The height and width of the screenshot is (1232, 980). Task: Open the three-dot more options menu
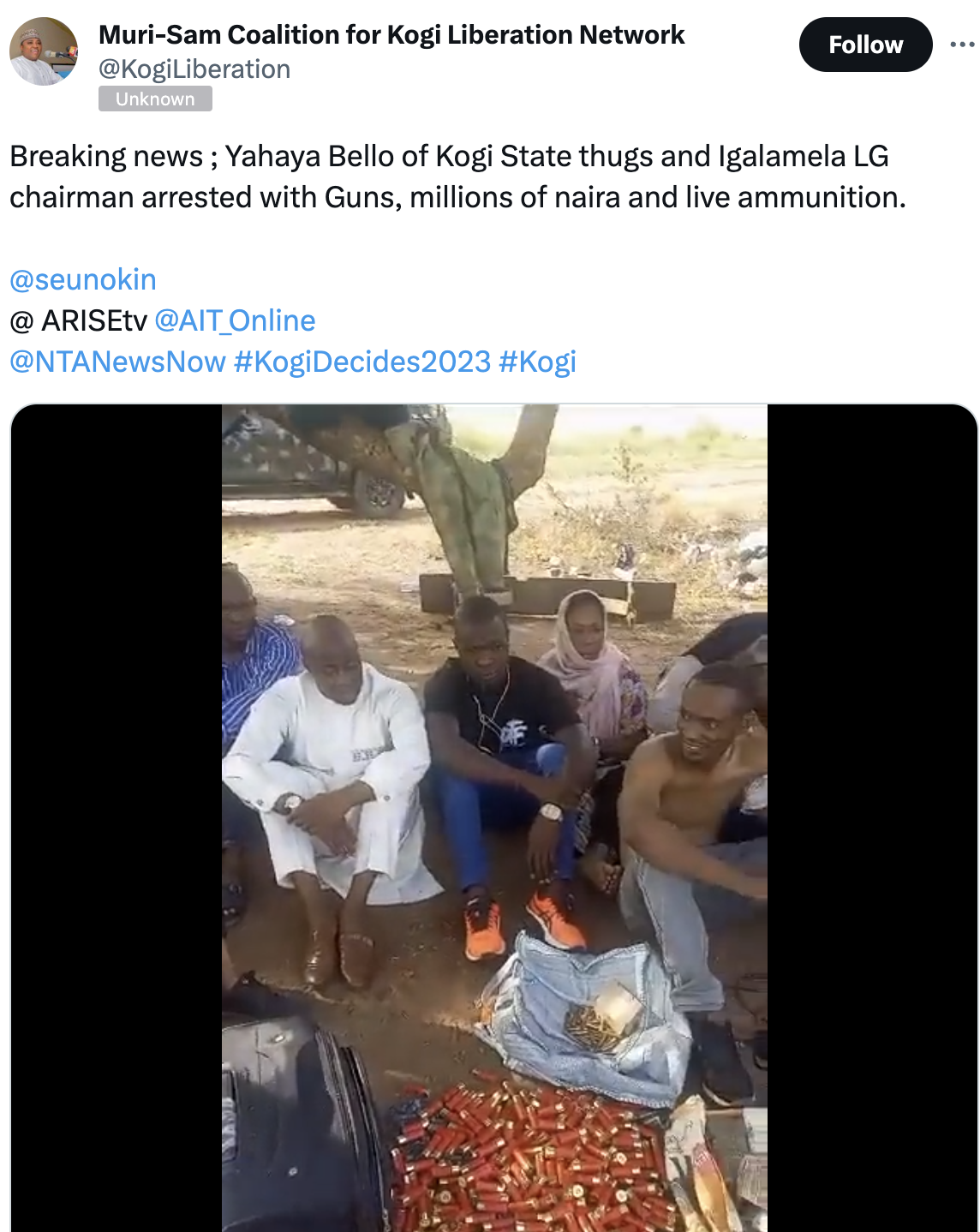point(962,45)
